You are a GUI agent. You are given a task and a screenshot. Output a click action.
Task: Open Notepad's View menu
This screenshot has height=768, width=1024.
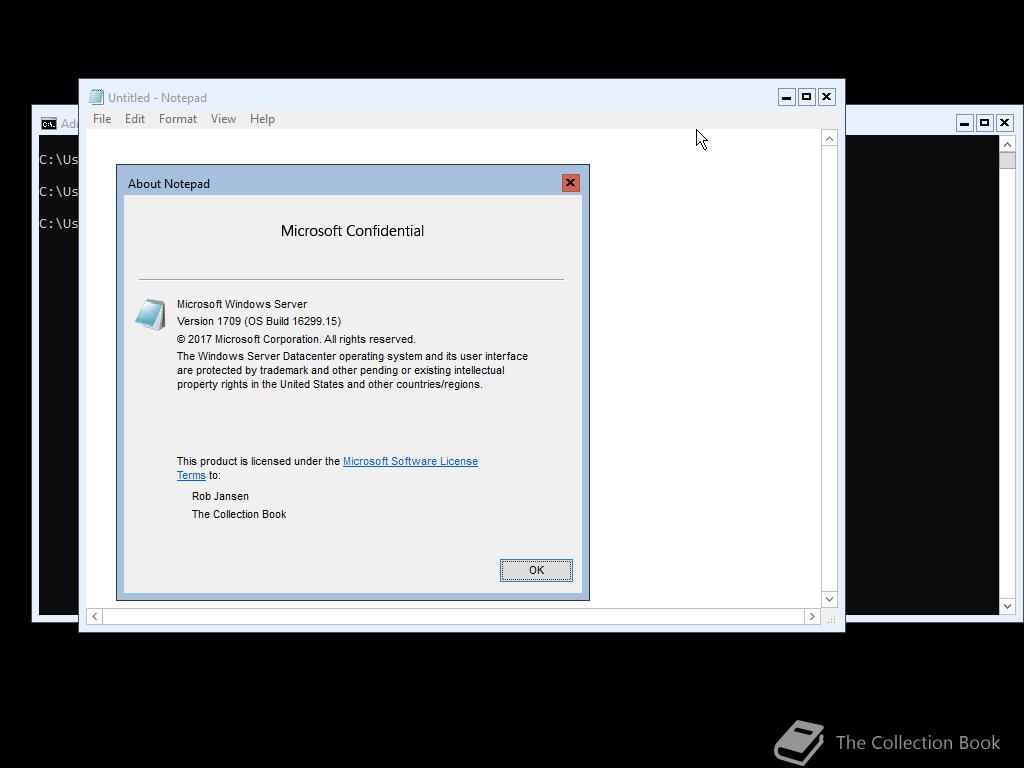(223, 119)
